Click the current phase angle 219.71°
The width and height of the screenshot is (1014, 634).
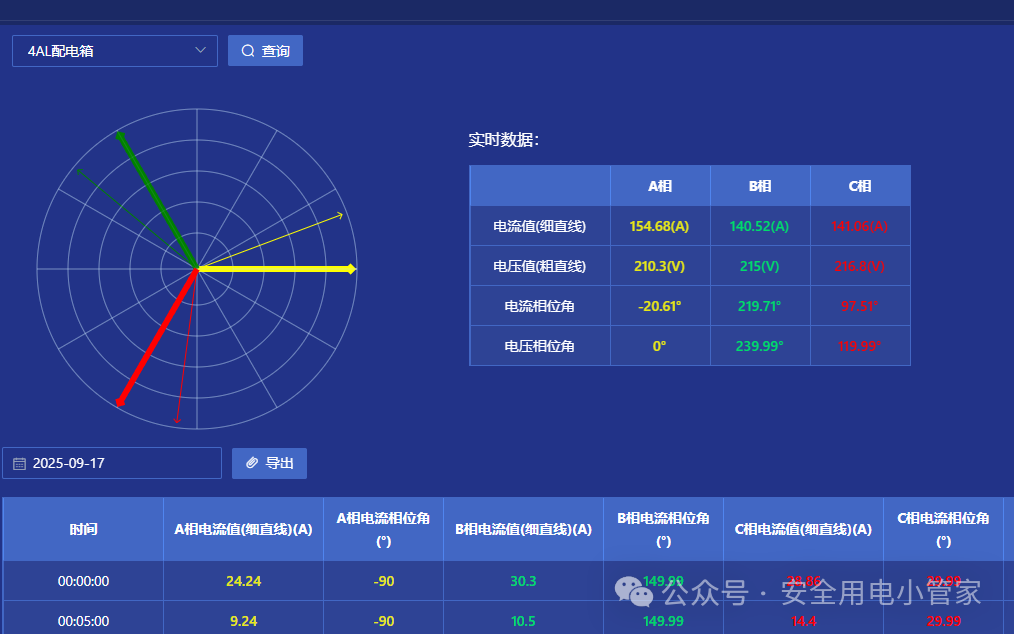tap(759, 307)
